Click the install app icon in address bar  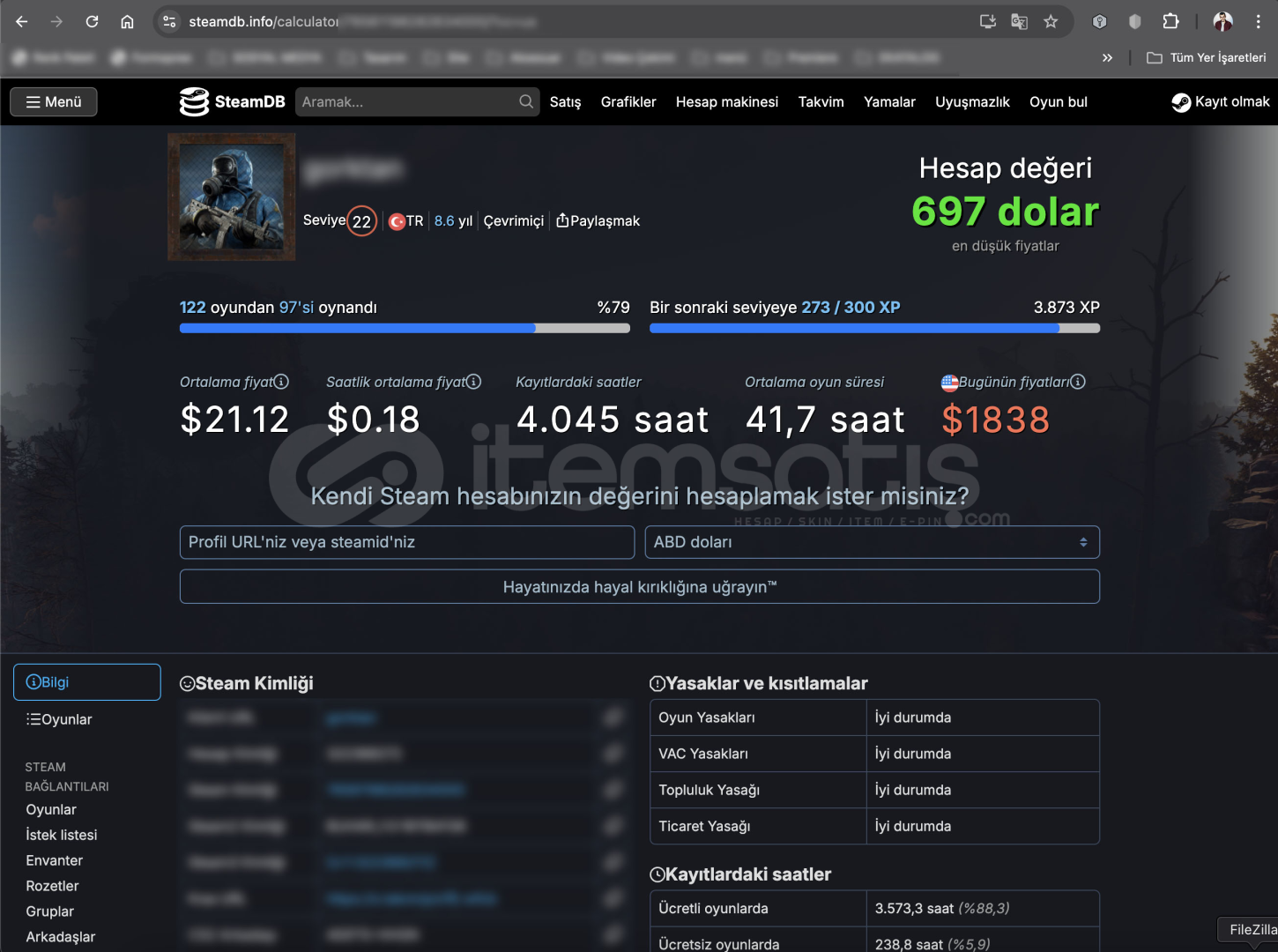988,21
